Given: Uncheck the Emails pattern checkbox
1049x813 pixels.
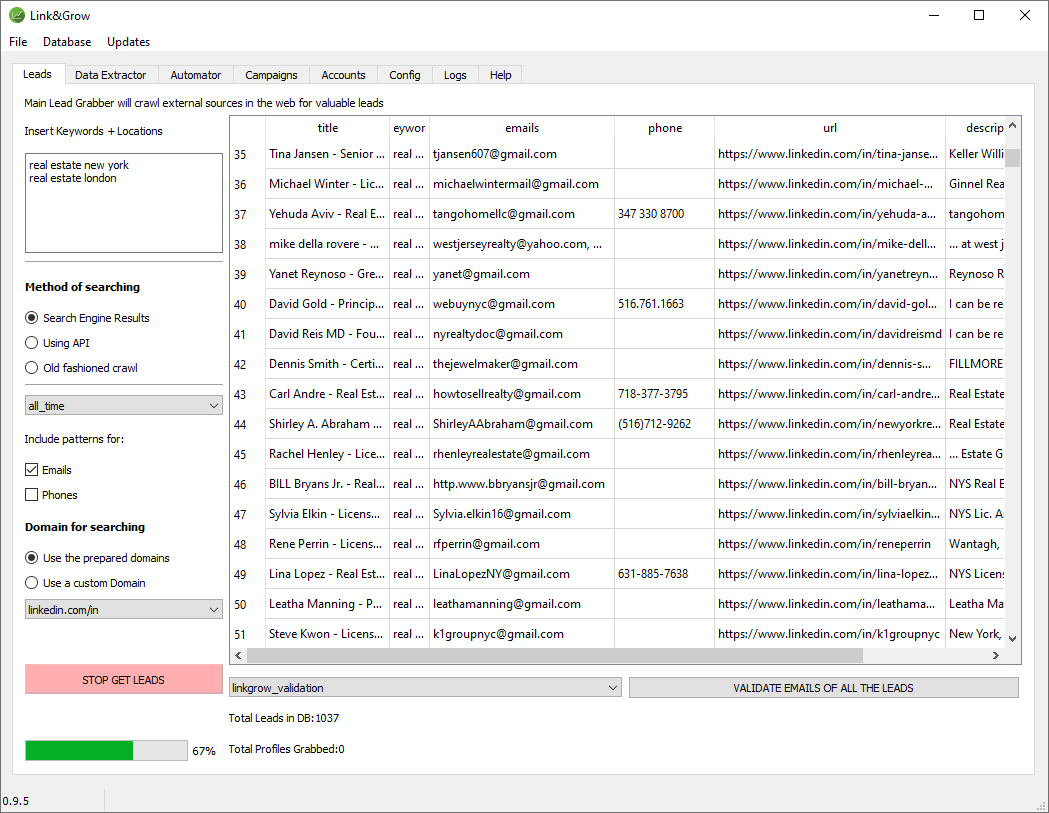Looking at the screenshot, I should [x=32, y=470].
